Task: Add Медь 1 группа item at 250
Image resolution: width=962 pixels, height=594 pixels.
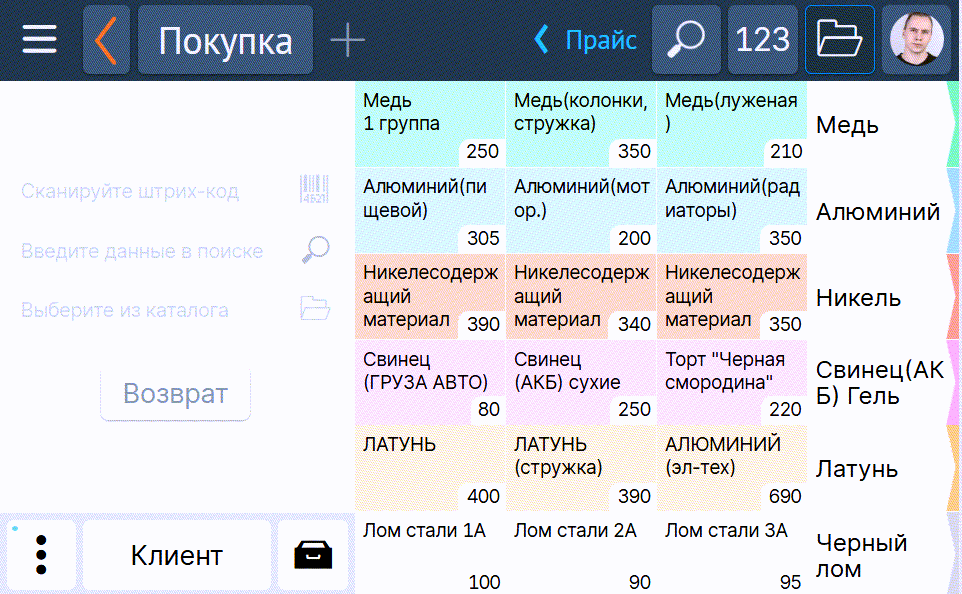Action: click(x=430, y=125)
